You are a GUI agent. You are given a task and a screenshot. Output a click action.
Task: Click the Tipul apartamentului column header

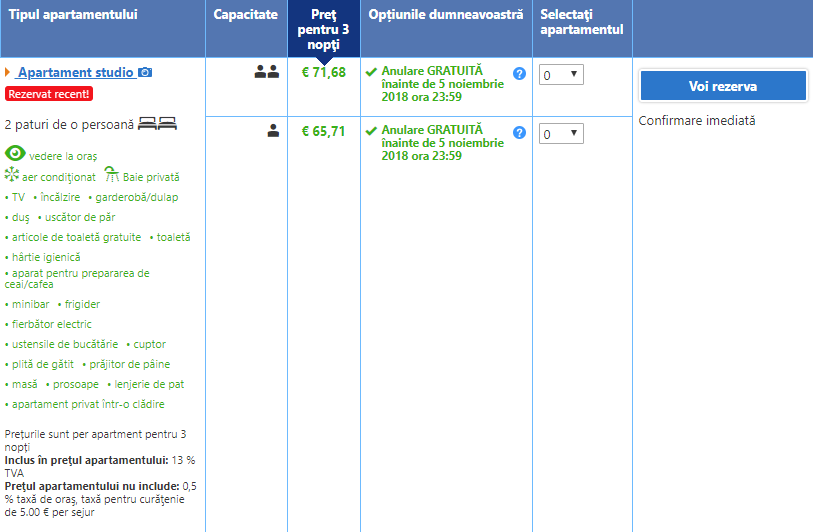pyautogui.click(x=73, y=14)
